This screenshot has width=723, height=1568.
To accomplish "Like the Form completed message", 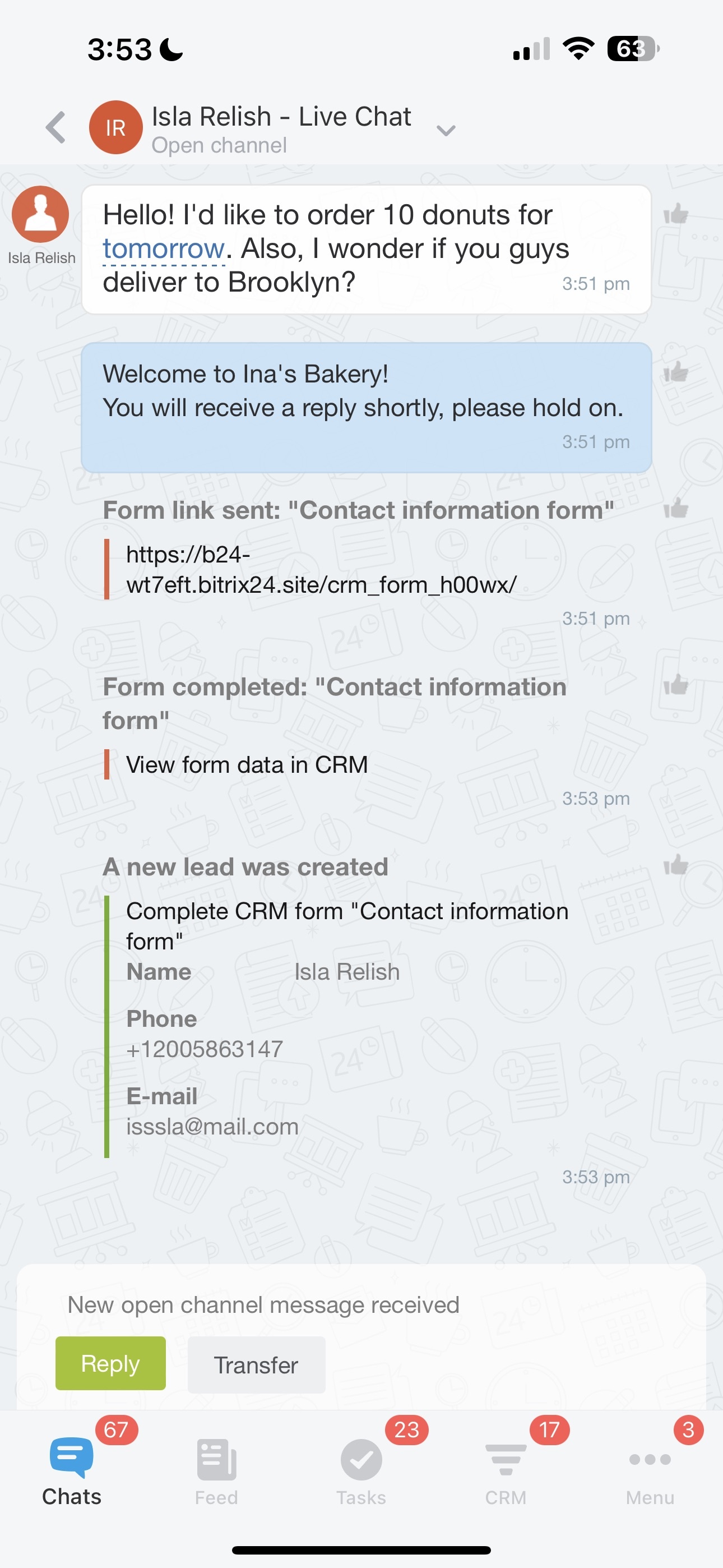I will (x=675, y=684).
